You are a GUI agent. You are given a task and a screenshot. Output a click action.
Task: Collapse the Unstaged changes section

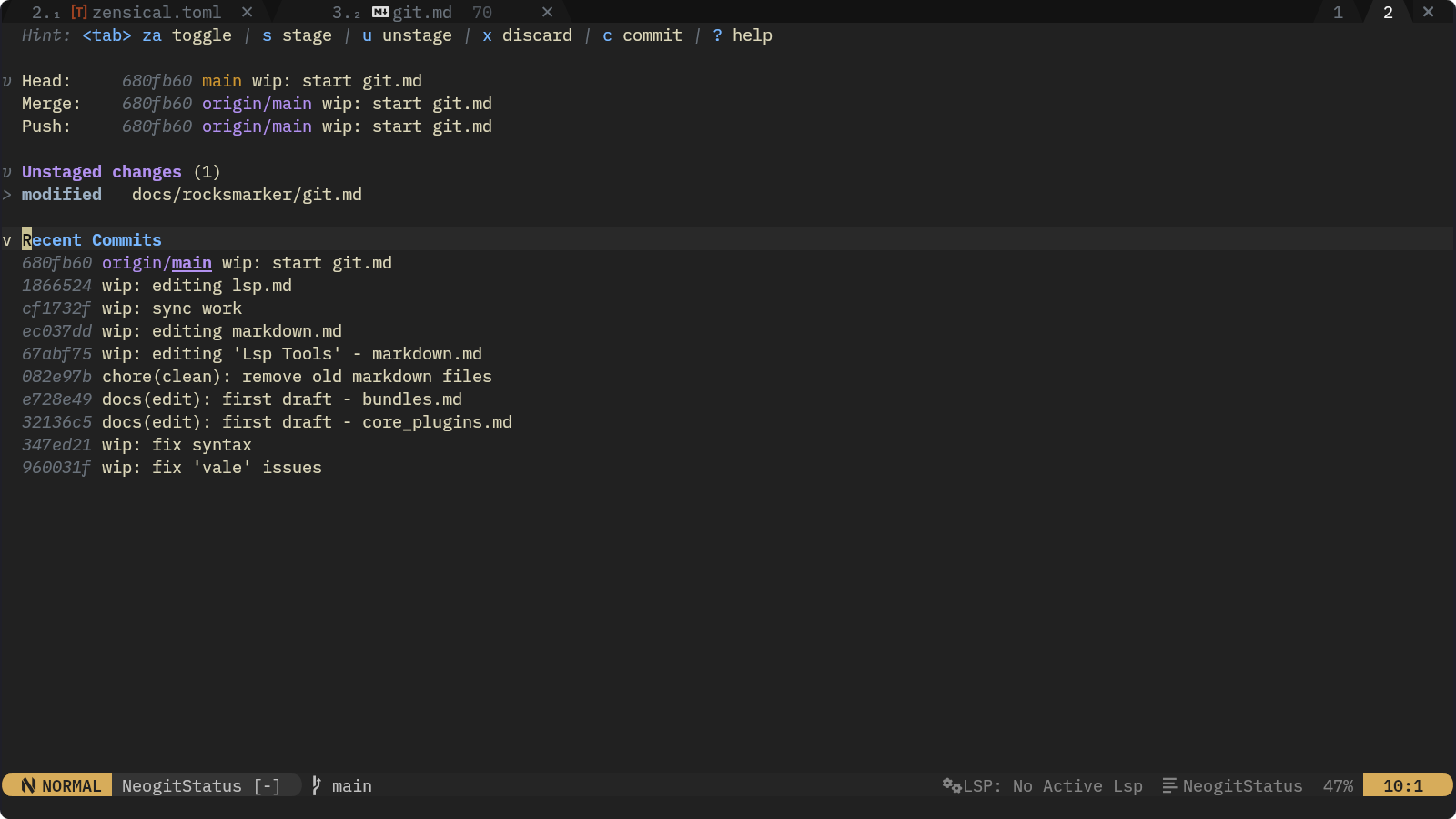click(7, 172)
